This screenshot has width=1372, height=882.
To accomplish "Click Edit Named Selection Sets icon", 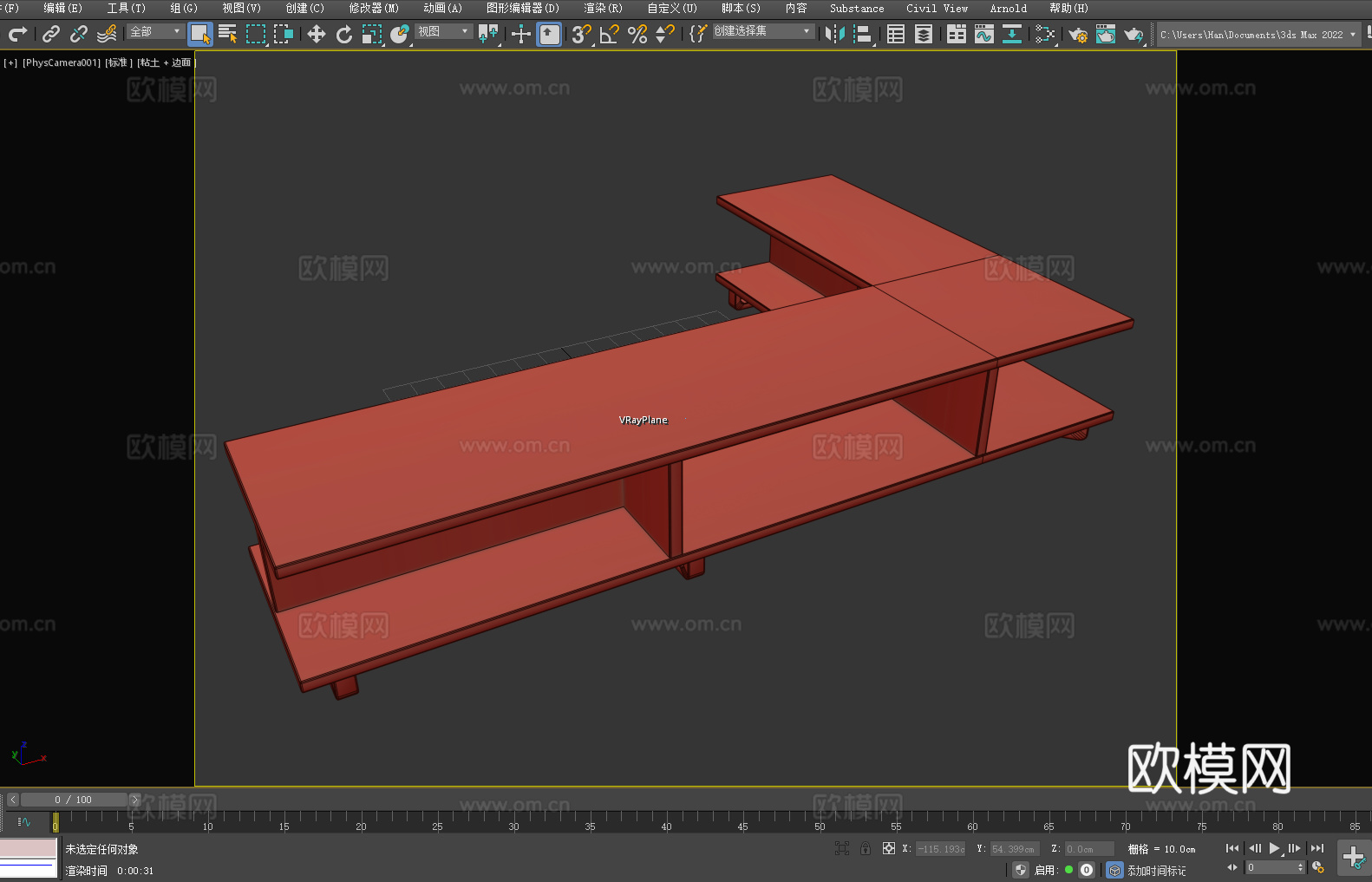I will pyautogui.click(x=698, y=34).
